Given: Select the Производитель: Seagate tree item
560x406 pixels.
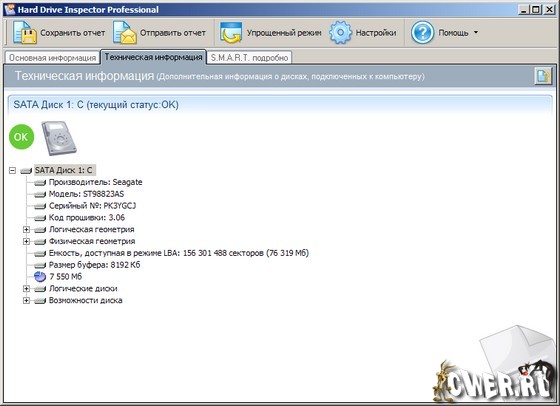Looking at the screenshot, I should click(x=95, y=182).
